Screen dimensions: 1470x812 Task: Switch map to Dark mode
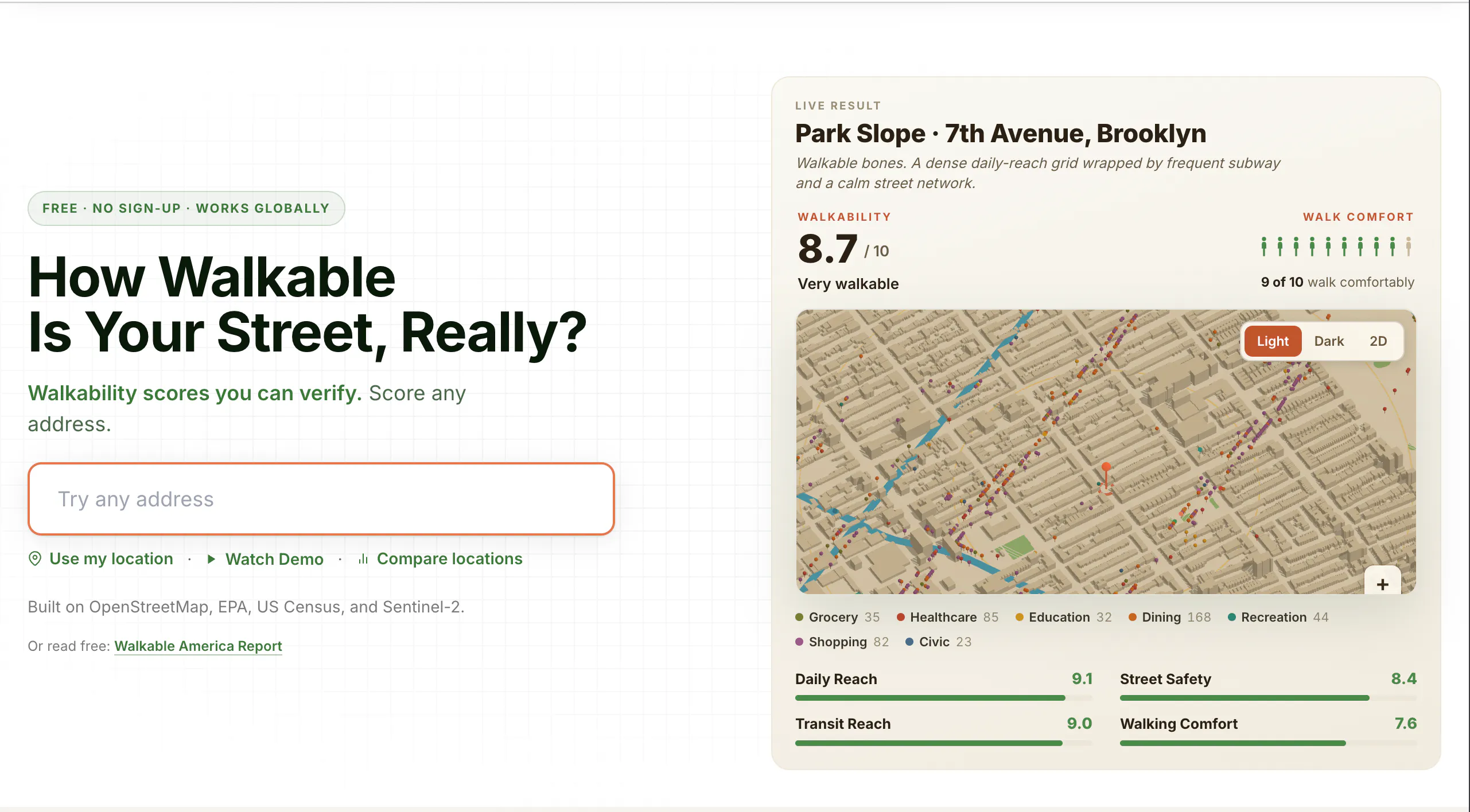click(x=1329, y=341)
